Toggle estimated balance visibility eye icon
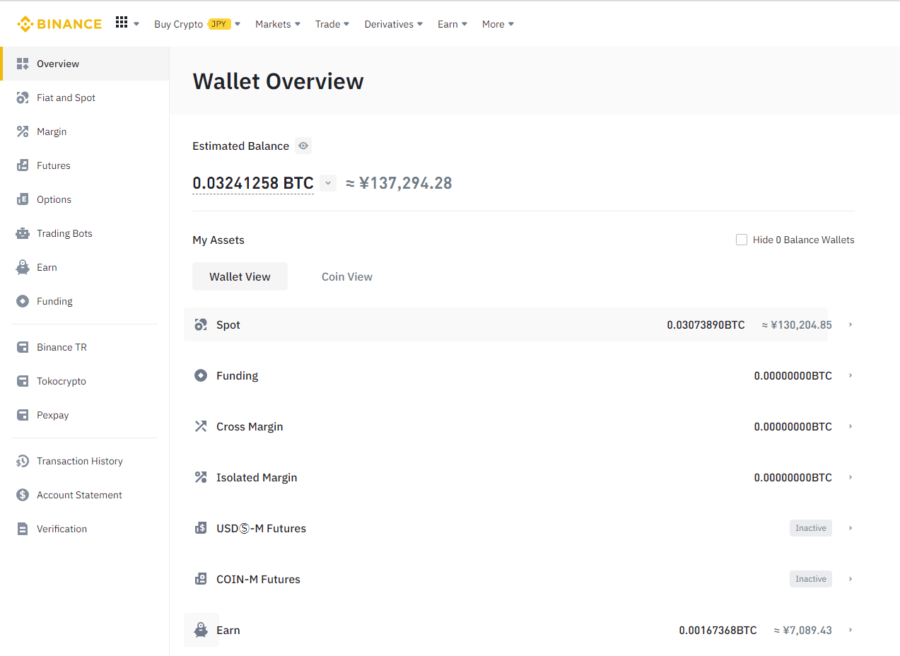 coord(303,146)
